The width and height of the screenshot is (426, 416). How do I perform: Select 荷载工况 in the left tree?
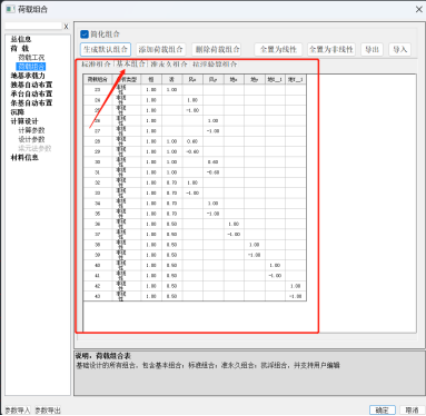point(31,57)
